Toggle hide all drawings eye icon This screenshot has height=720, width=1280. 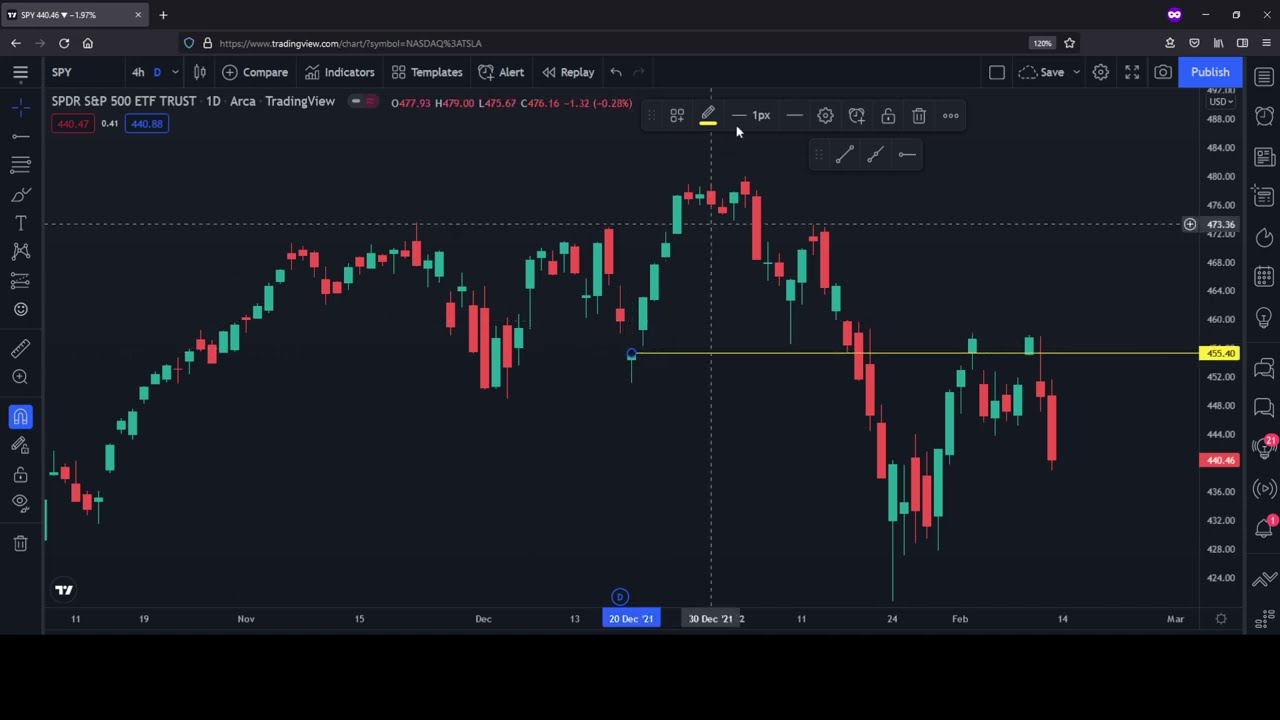click(x=20, y=502)
